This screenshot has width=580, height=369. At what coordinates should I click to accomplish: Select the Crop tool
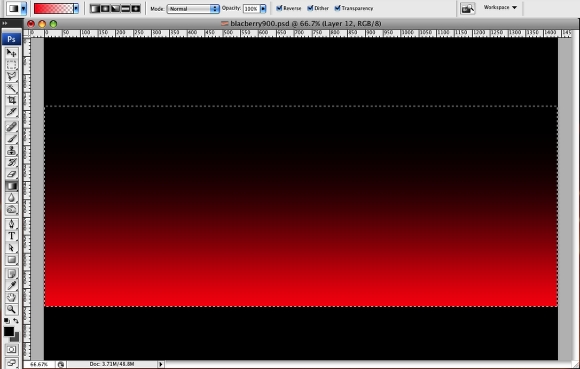point(11,100)
